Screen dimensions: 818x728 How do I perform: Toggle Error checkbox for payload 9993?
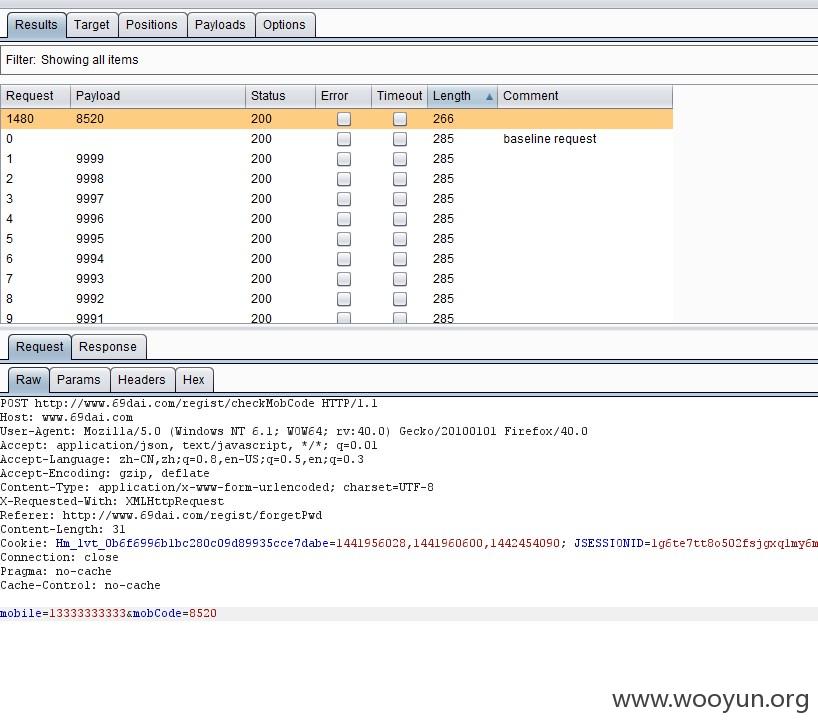(x=344, y=279)
